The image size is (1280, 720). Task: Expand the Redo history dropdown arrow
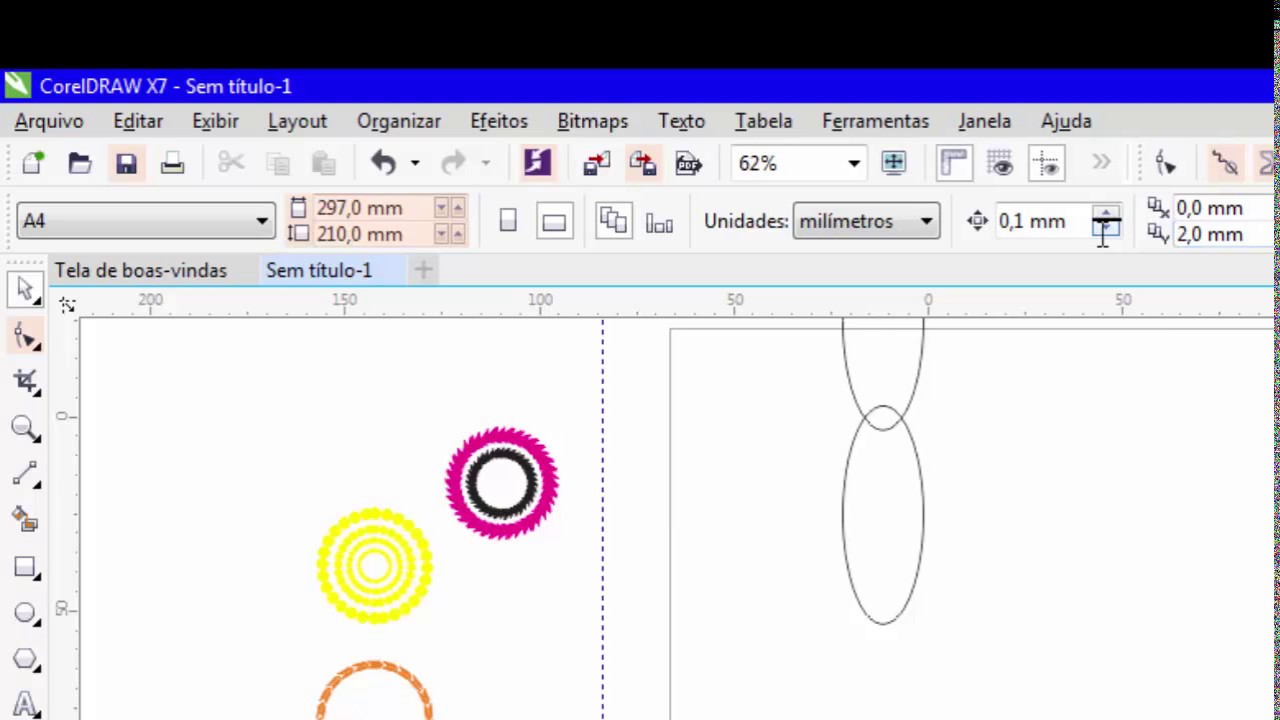pos(485,163)
